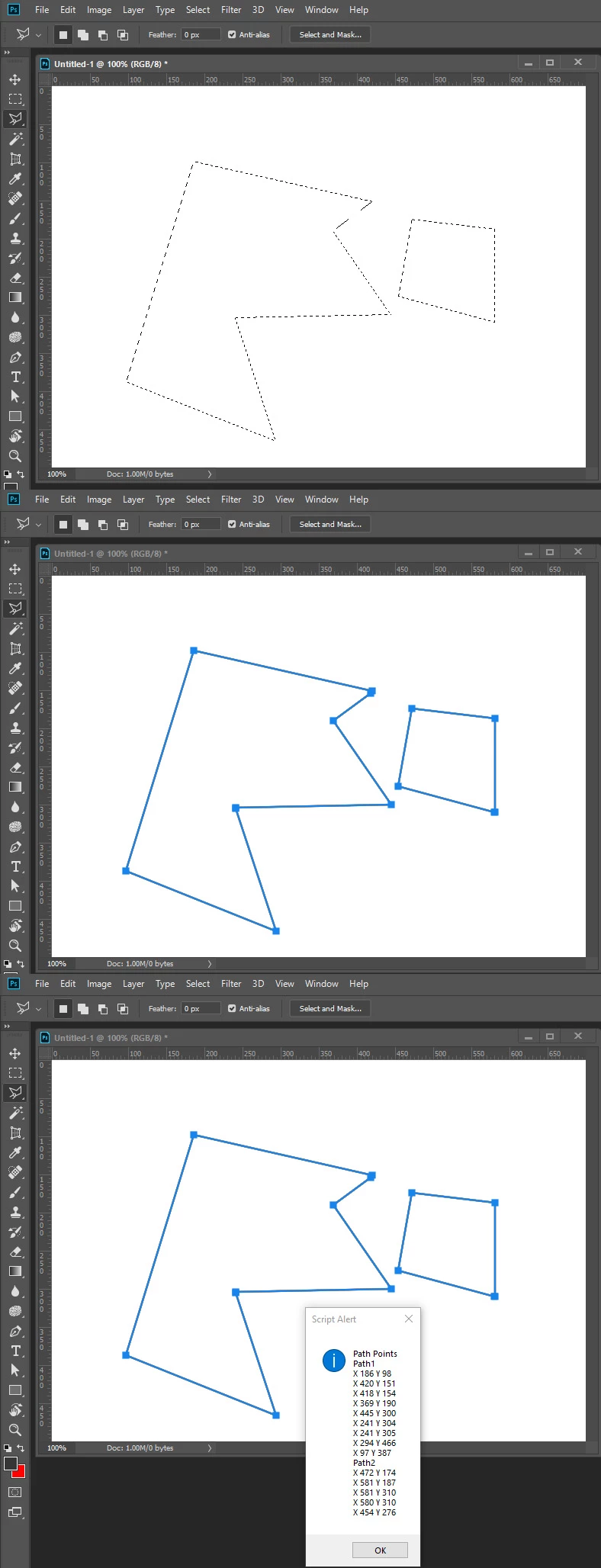Enable New selection mode in the middle window

63,524
